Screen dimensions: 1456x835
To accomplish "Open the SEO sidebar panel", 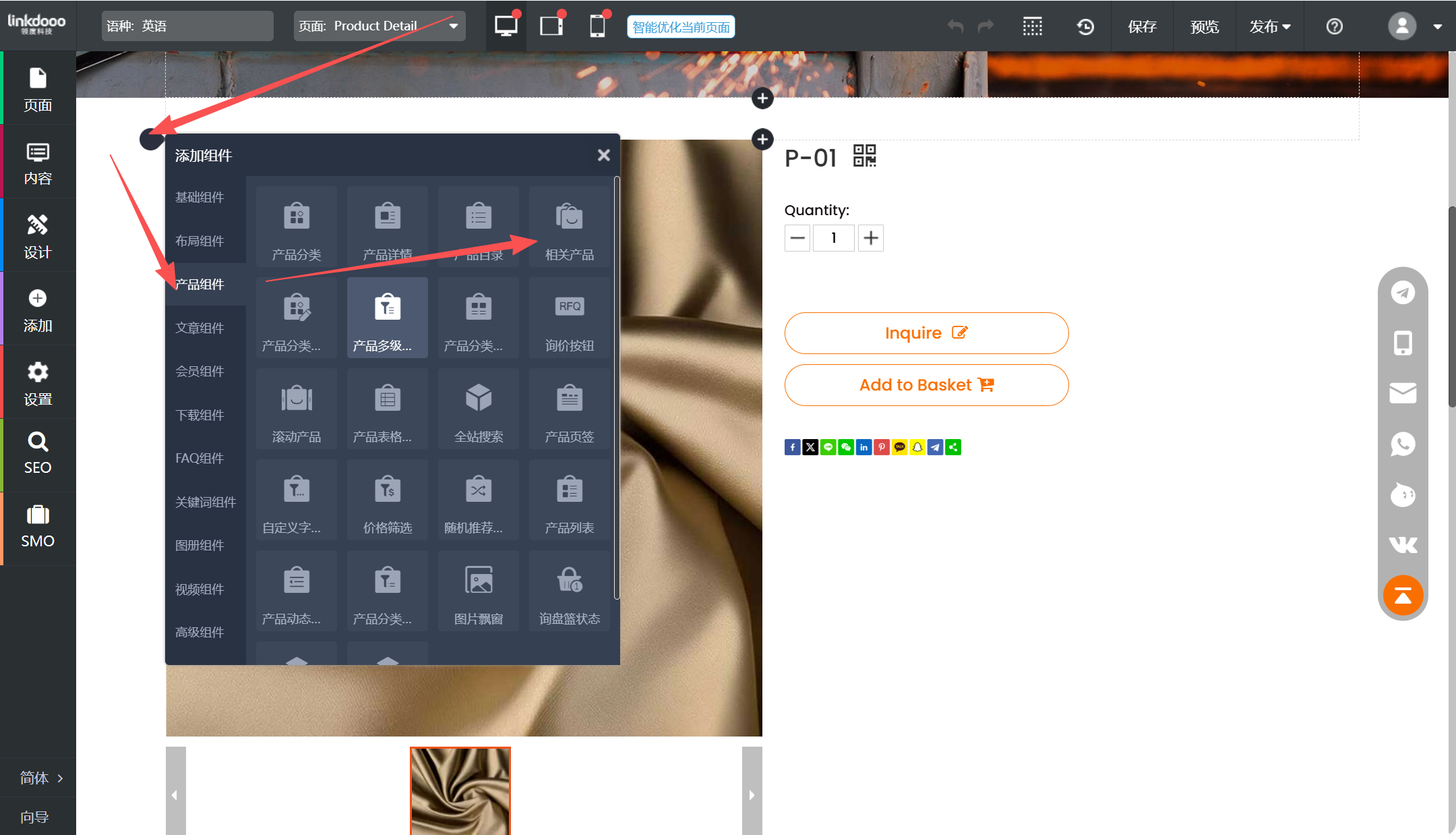I will pyautogui.click(x=38, y=454).
